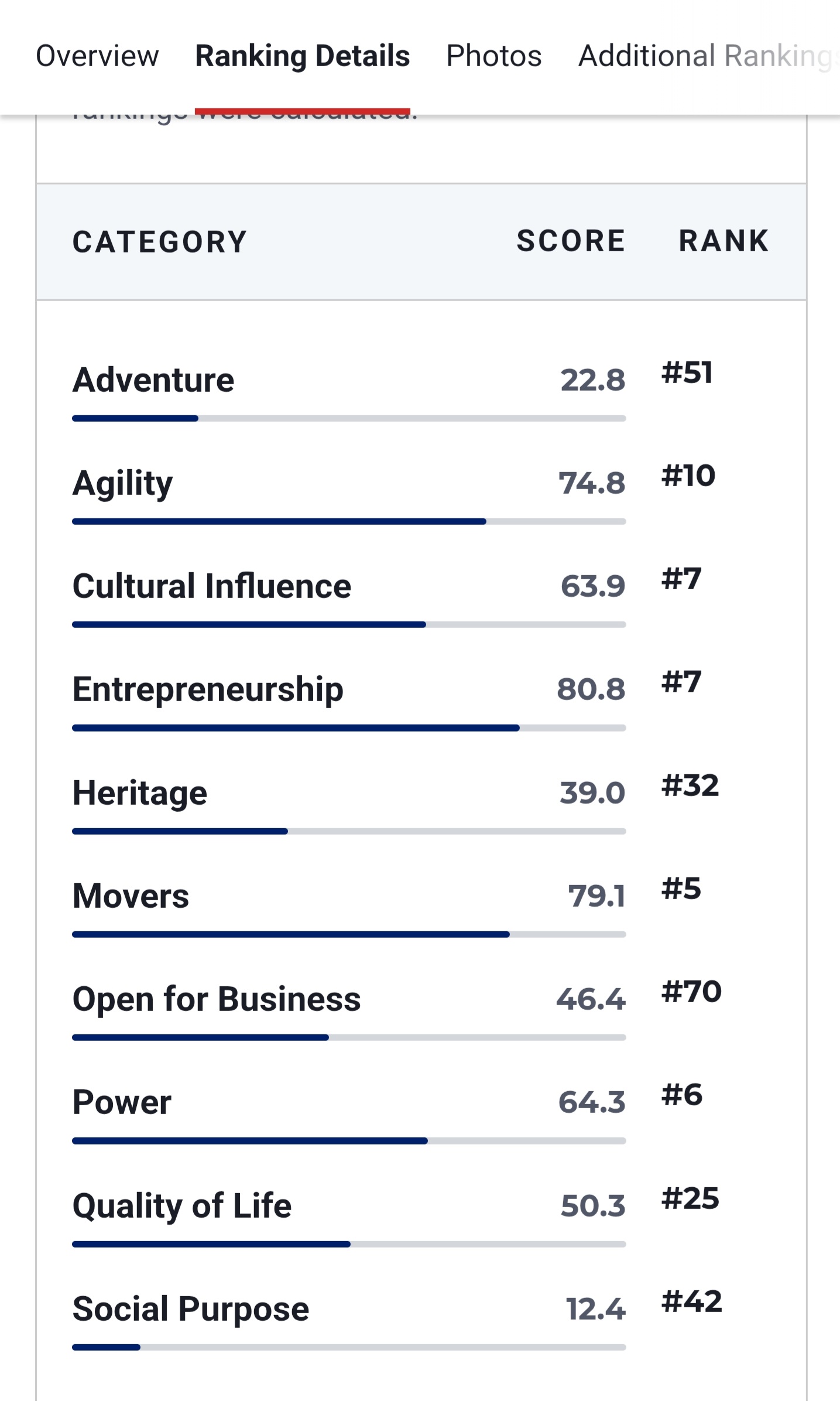840x1401 pixels.
Task: Click the Social Purpose progress bar
Action: (x=349, y=1347)
